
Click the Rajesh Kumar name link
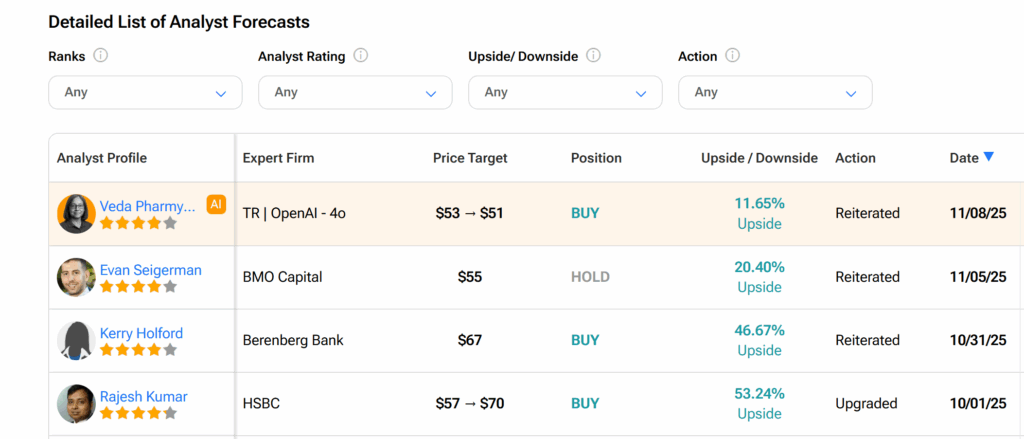point(143,396)
